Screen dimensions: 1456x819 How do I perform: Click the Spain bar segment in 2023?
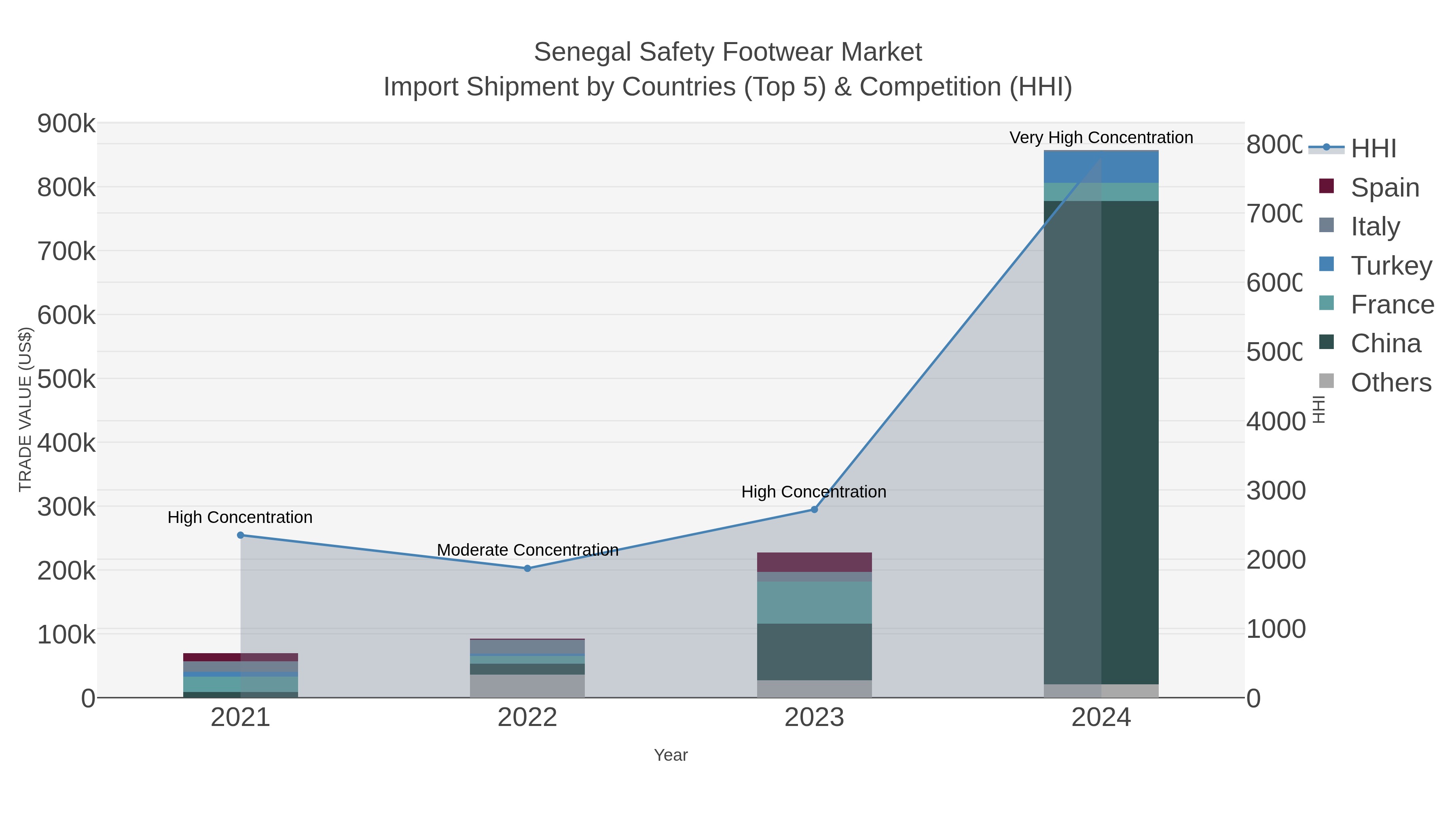click(x=815, y=562)
